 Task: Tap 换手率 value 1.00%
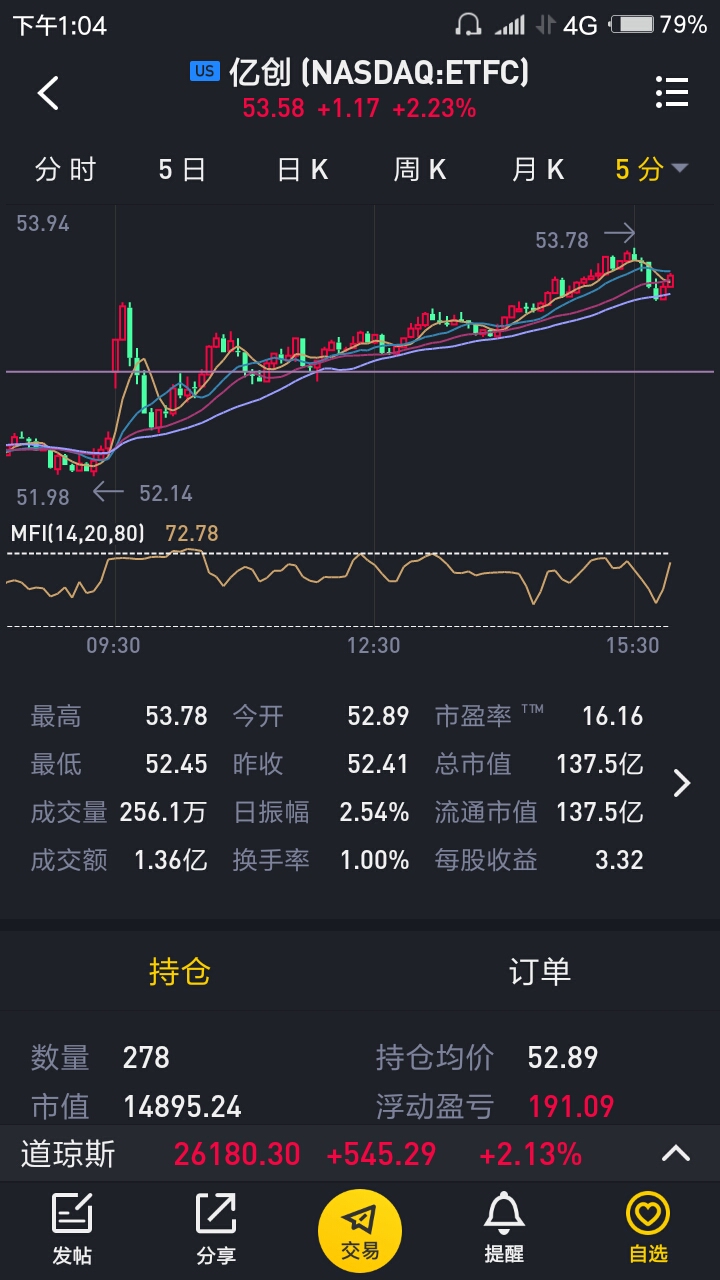point(374,860)
